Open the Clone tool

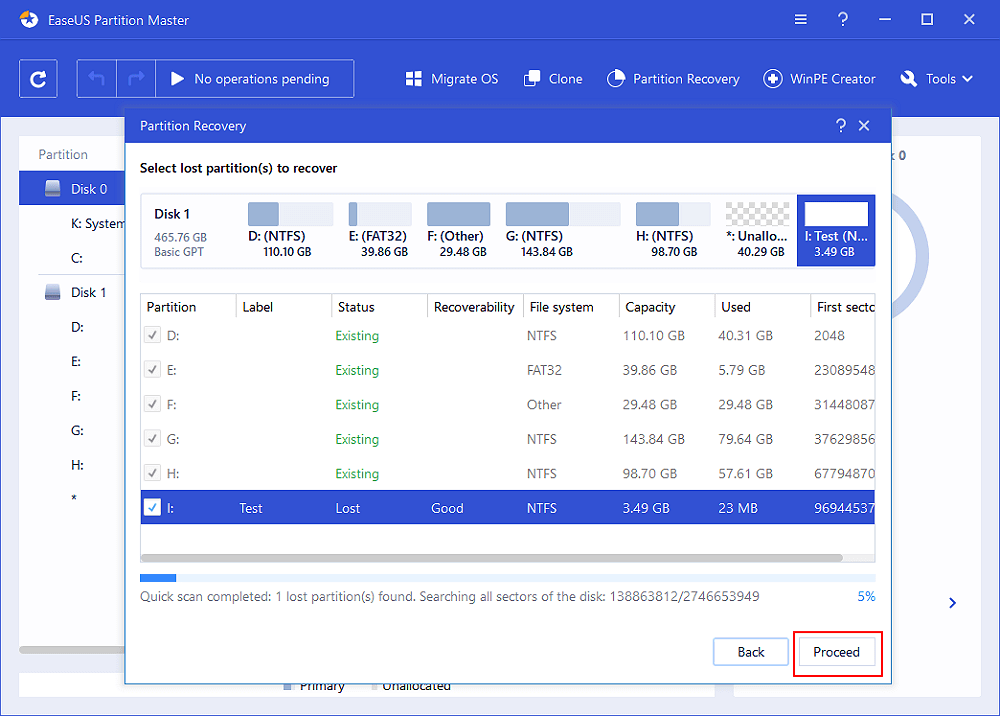coord(553,79)
